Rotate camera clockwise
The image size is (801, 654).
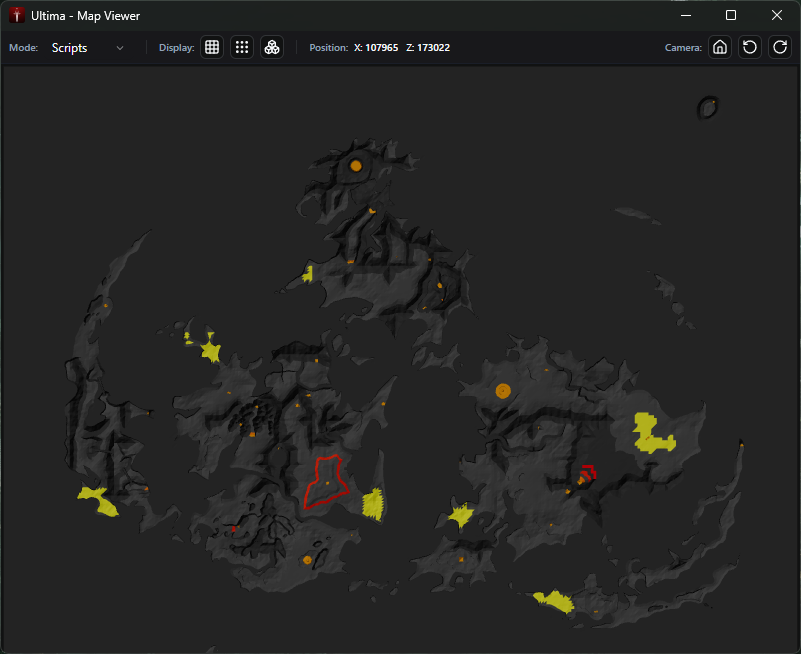[x=780, y=48]
